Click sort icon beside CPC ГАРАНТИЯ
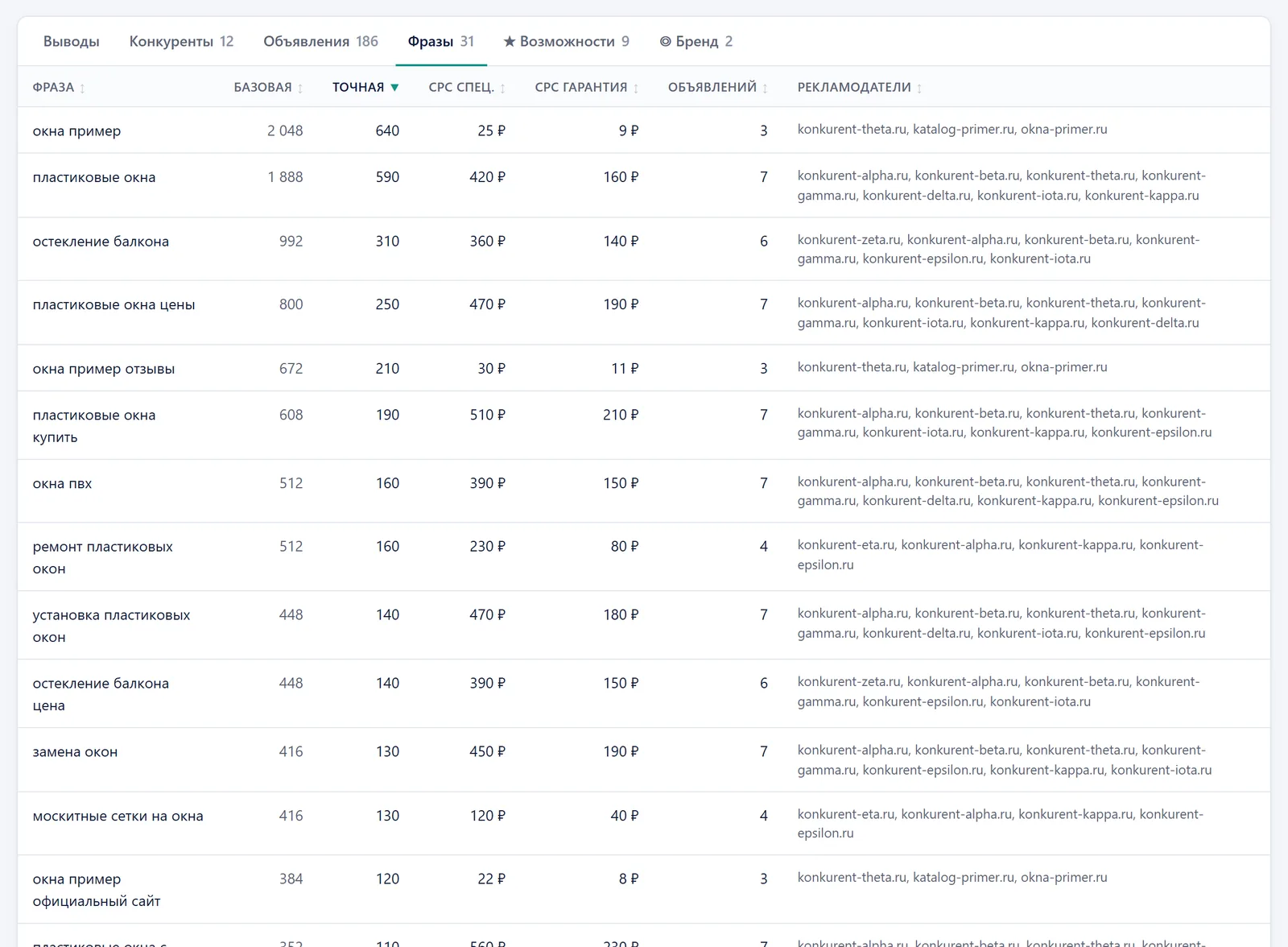The image size is (1288, 947). (x=636, y=88)
